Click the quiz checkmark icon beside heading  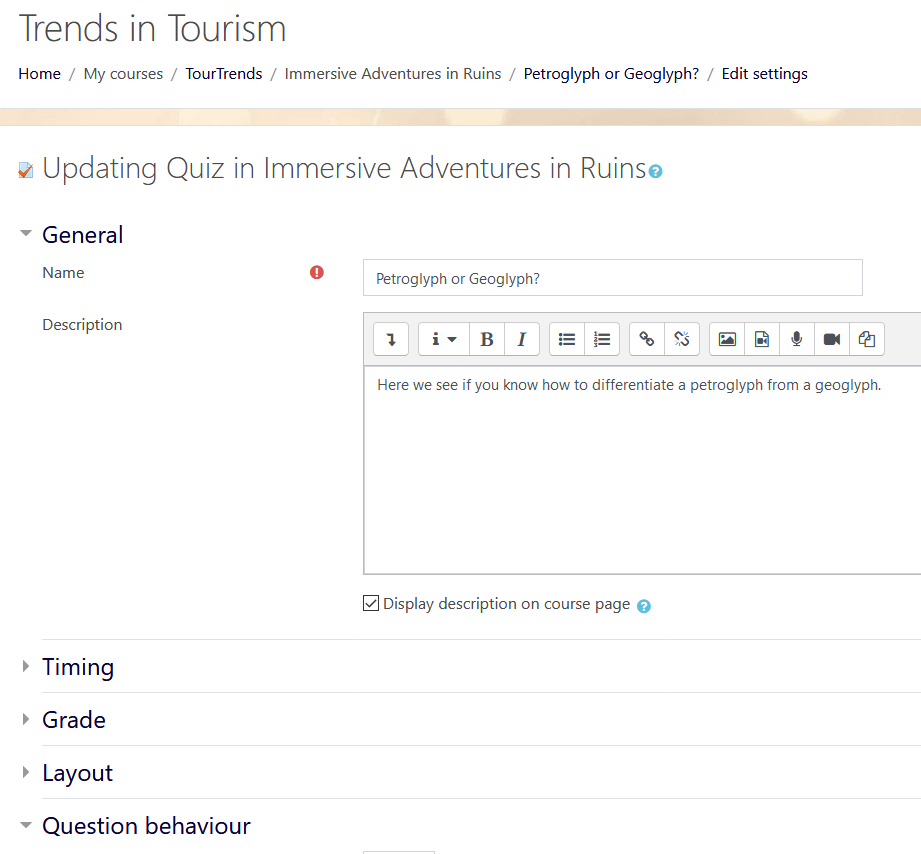point(26,170)
